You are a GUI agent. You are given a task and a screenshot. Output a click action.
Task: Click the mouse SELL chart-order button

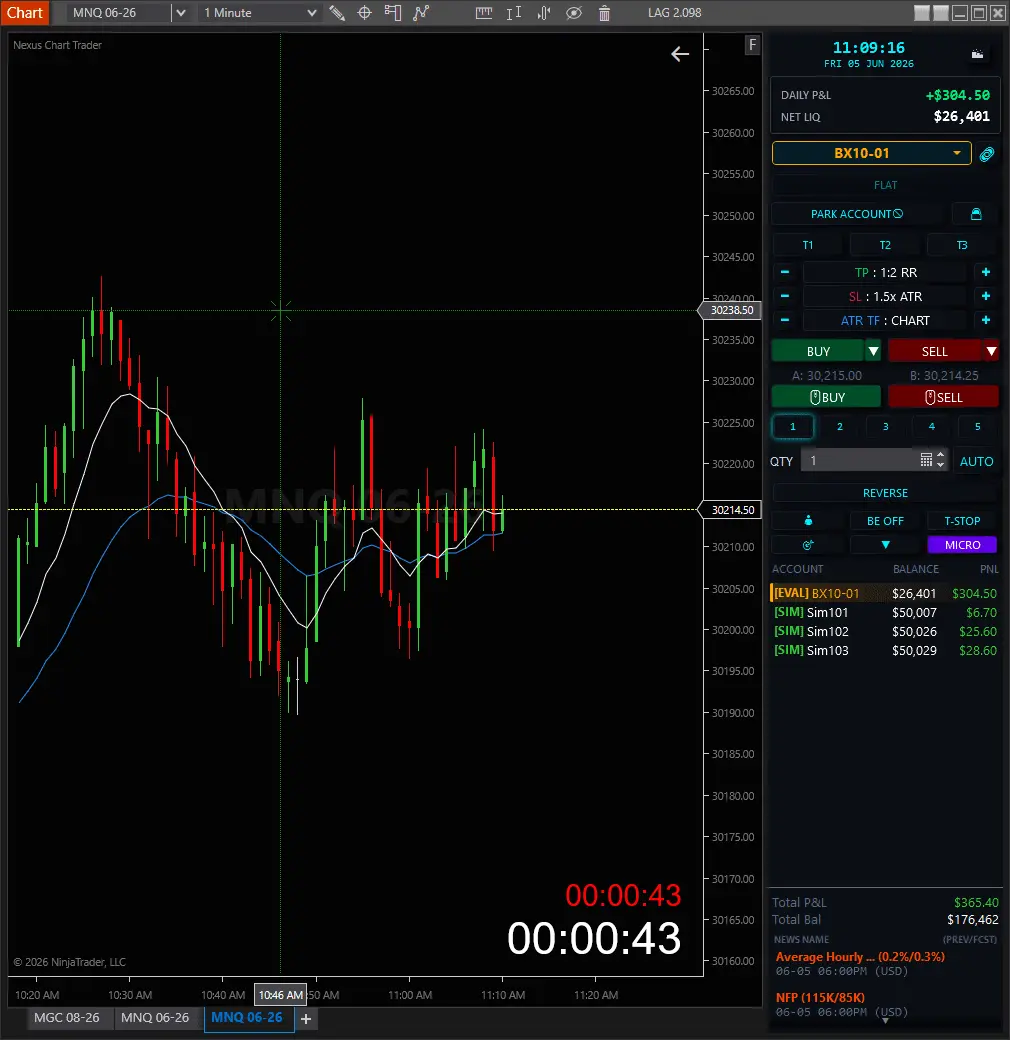(943, 397)
